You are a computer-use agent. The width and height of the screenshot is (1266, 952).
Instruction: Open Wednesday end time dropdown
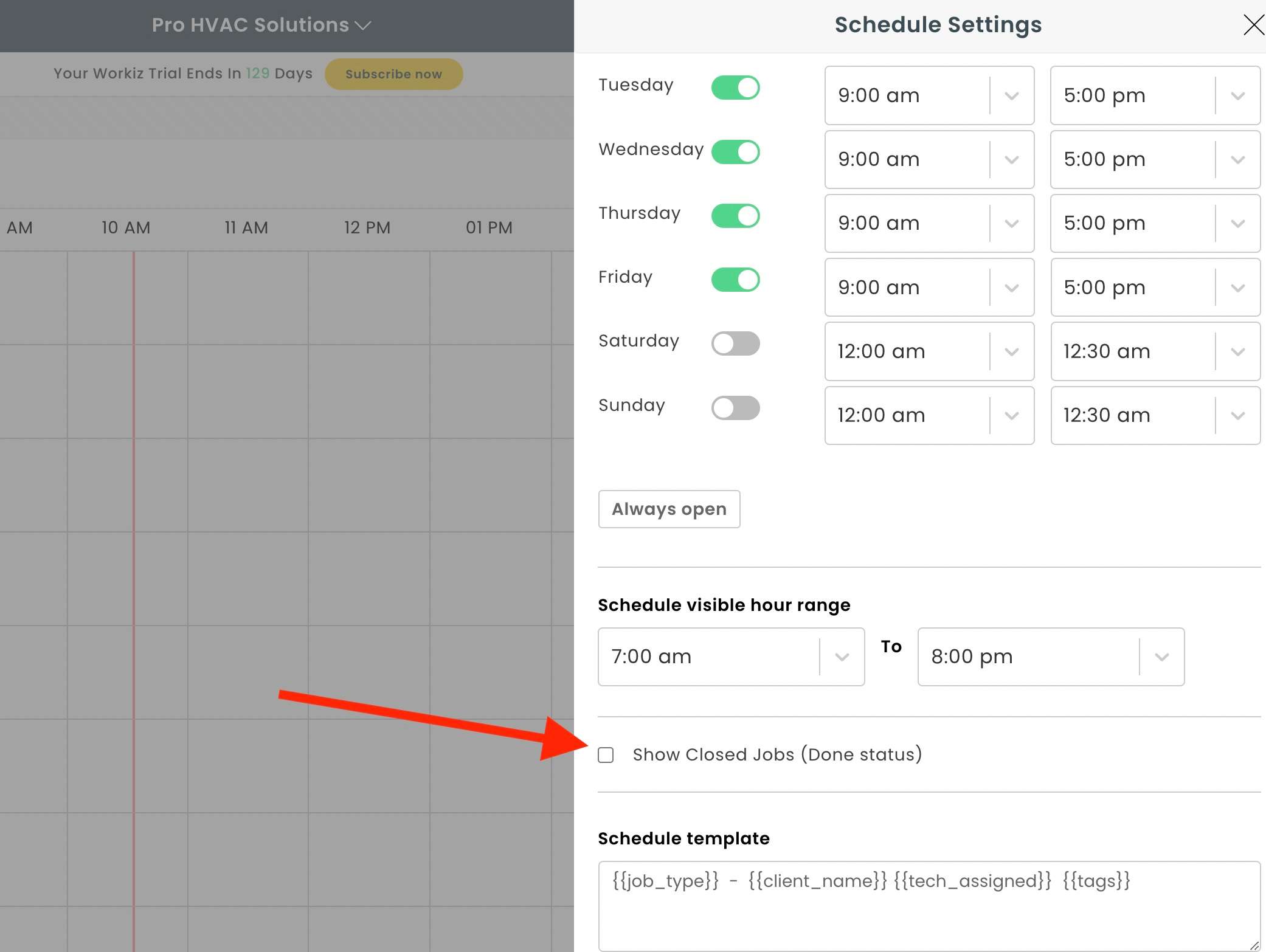point(1155,159)
